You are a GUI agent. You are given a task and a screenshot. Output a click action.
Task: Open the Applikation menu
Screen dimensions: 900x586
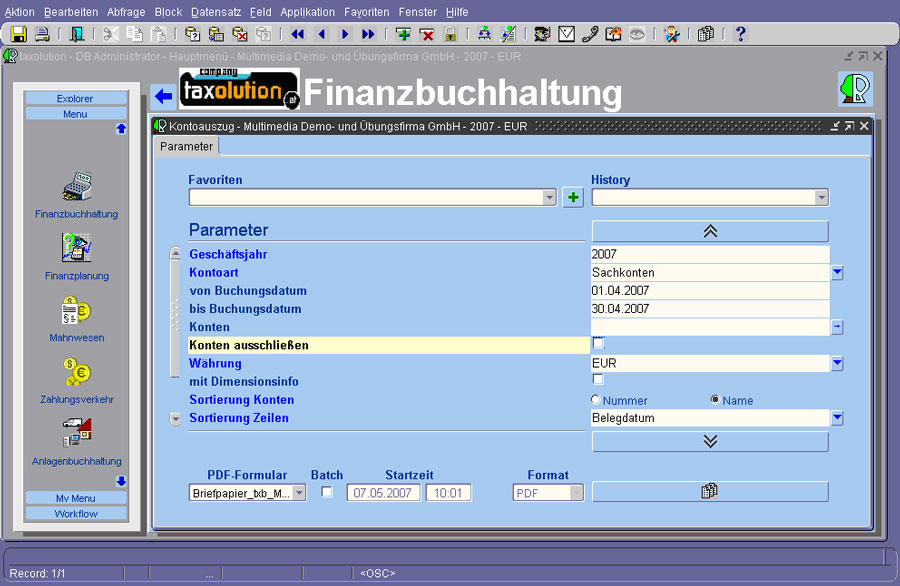pos(308,12)
